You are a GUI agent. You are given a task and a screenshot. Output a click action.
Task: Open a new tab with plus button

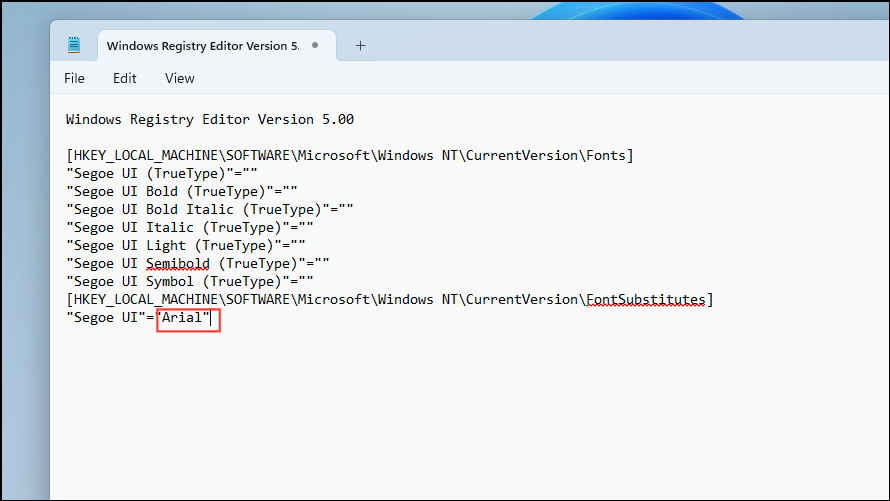tap(360, 45)
